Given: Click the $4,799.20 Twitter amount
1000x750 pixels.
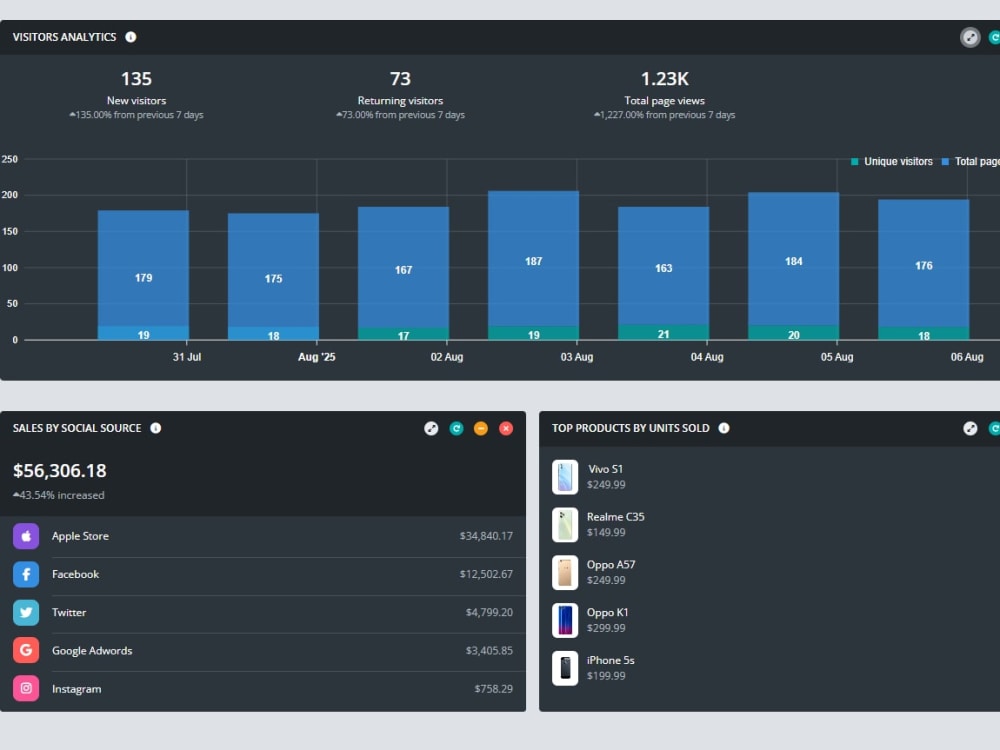Looking at the screenshot, I should [x=489, y=612].
